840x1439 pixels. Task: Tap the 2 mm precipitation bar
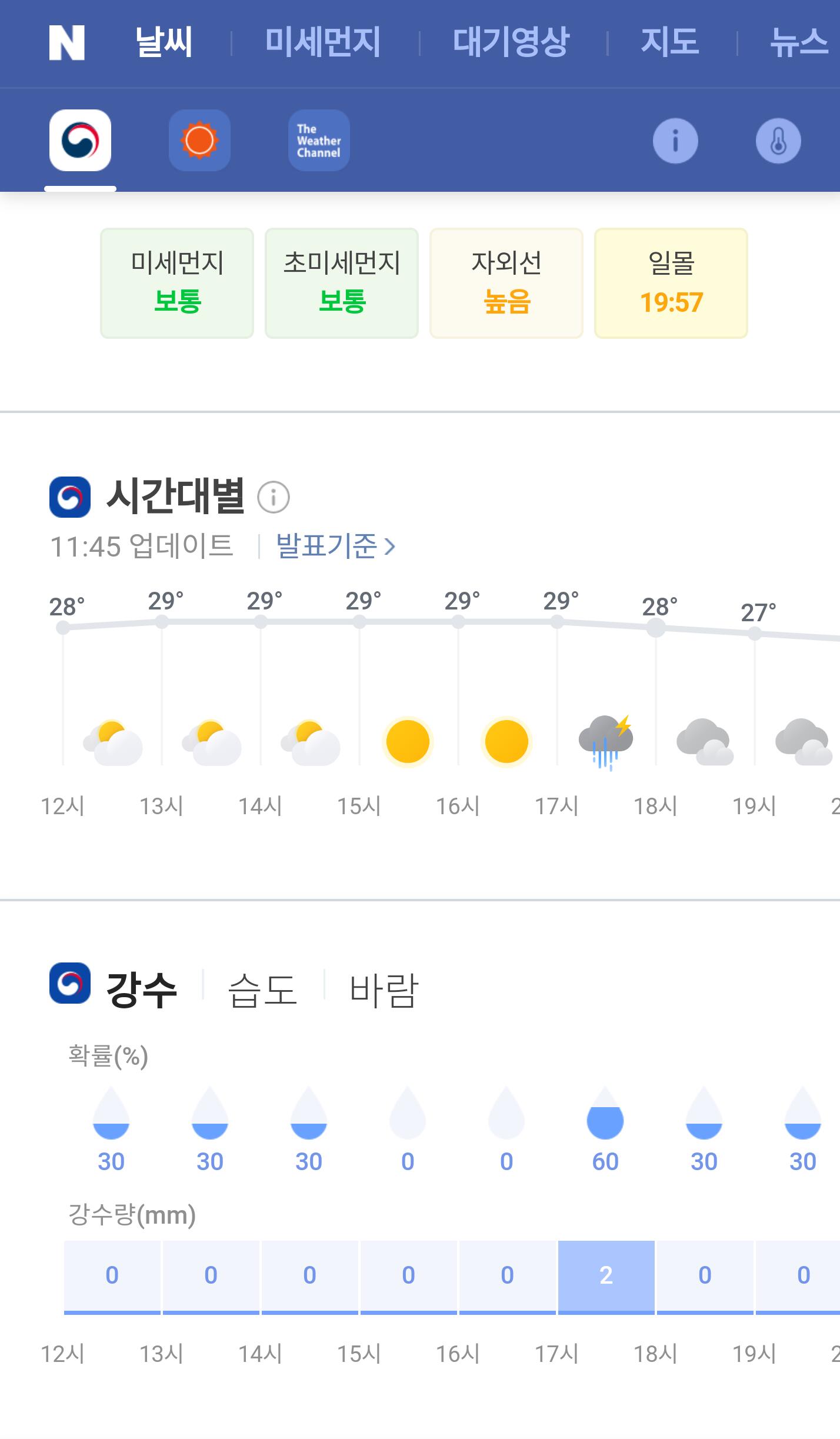[x=606, y=1277]
